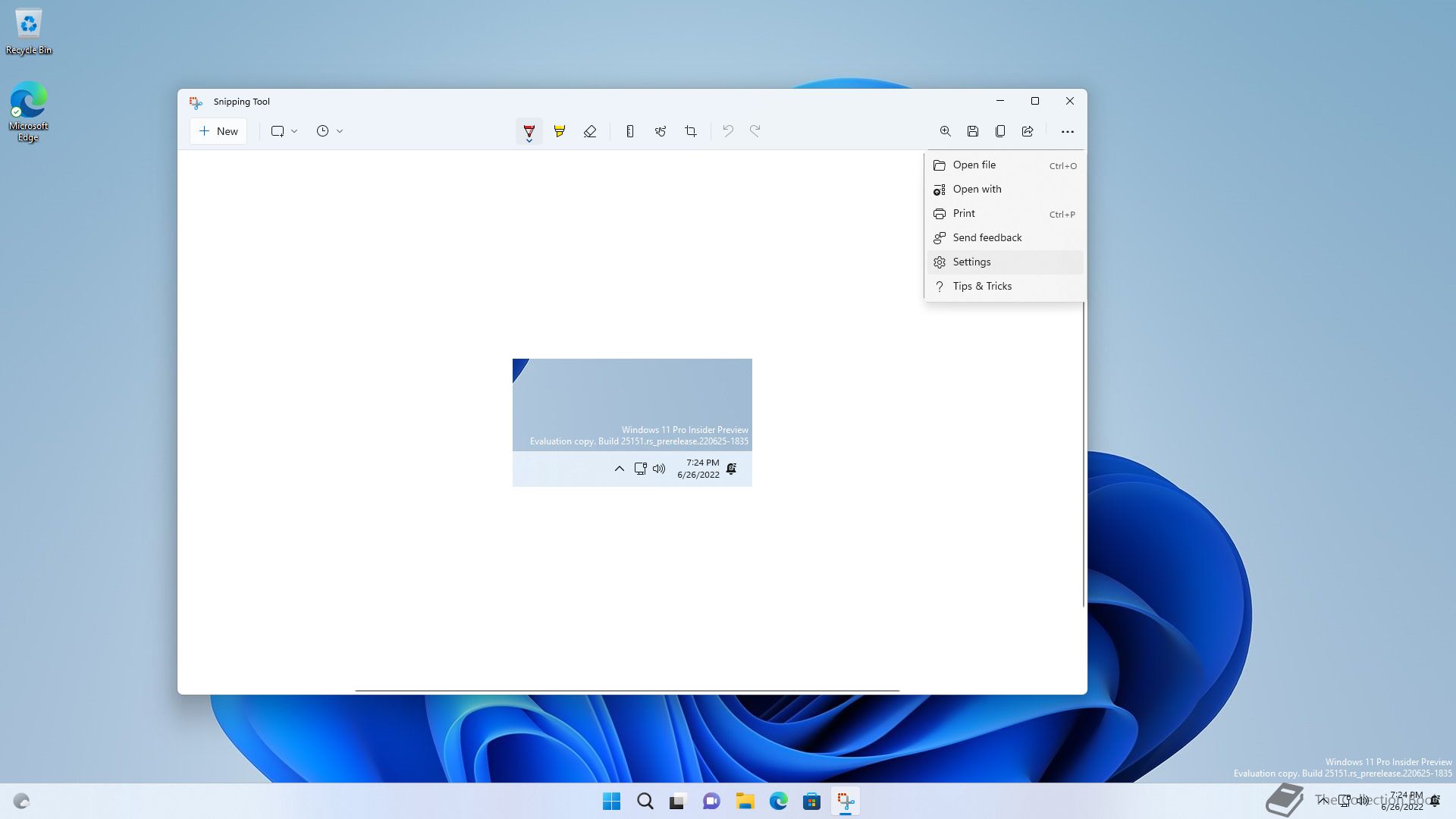This screenshot has width=1456, height=819.
Task: Open Settings from the menu
Action: pyautogui.click(x=971, y=262)
